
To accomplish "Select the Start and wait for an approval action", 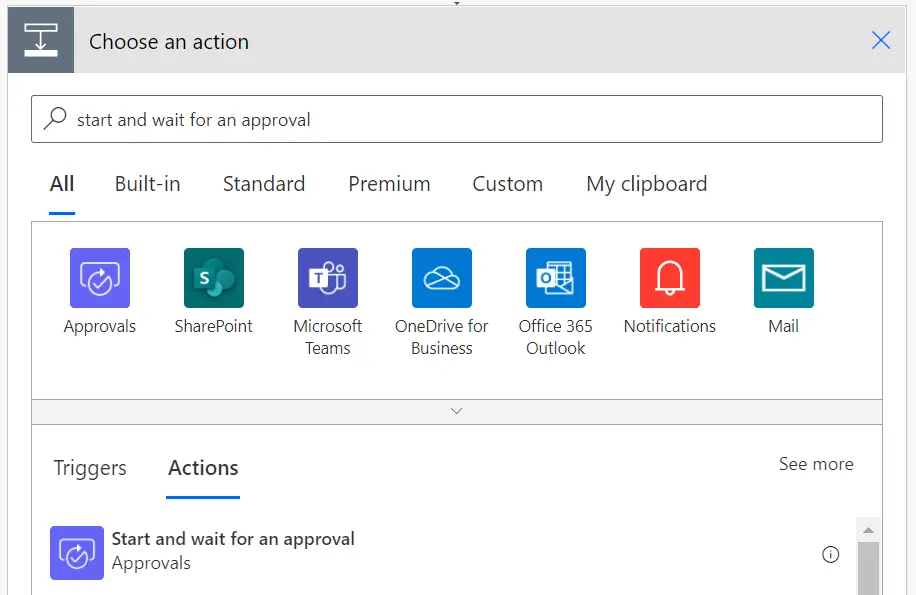I will (233, 538).
